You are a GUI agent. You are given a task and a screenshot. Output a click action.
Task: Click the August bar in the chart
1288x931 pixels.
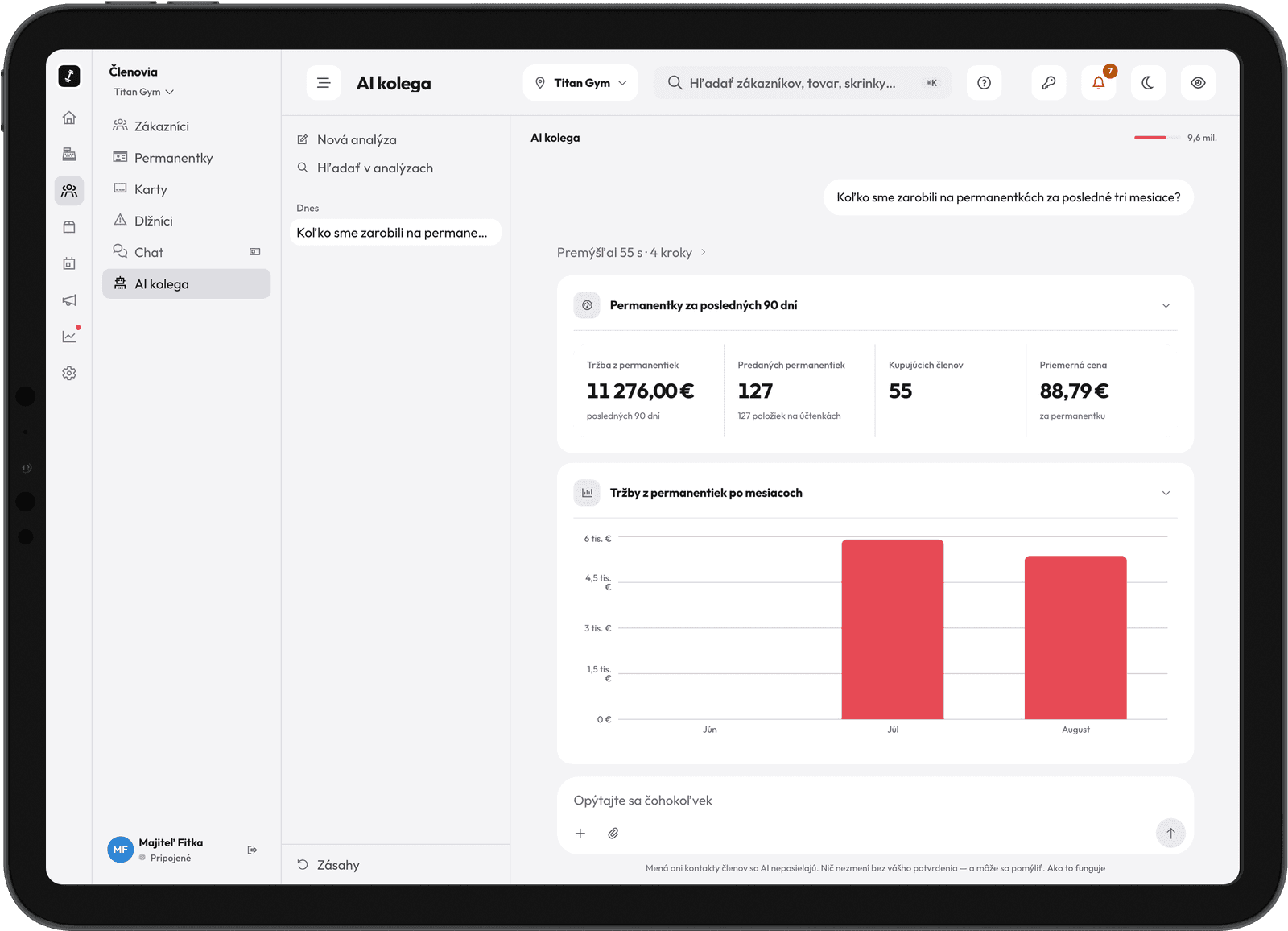pyautogui.click(x=1075, y=637)
